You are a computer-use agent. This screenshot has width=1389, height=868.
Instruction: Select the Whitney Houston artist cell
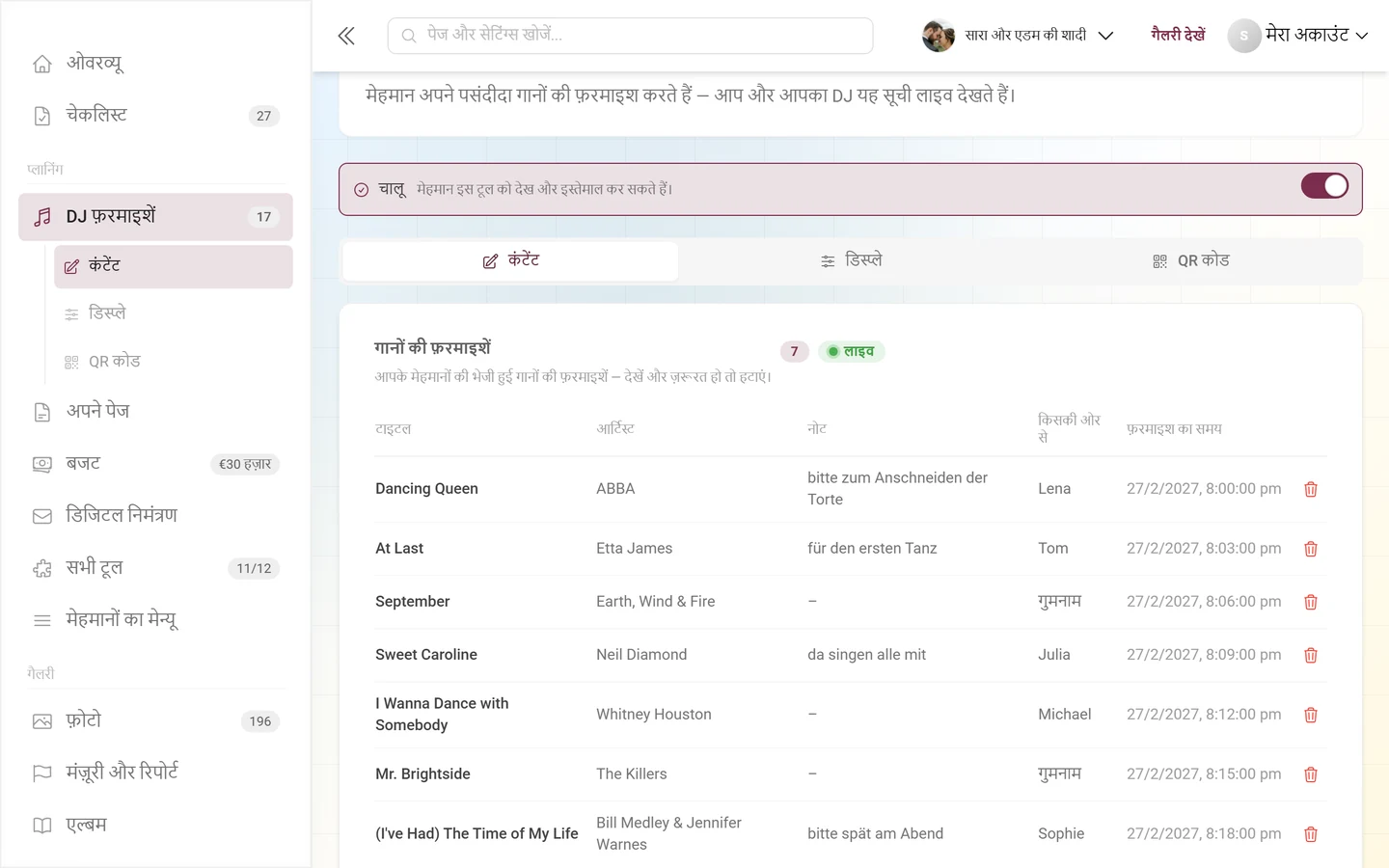click(x=654, y=715)
